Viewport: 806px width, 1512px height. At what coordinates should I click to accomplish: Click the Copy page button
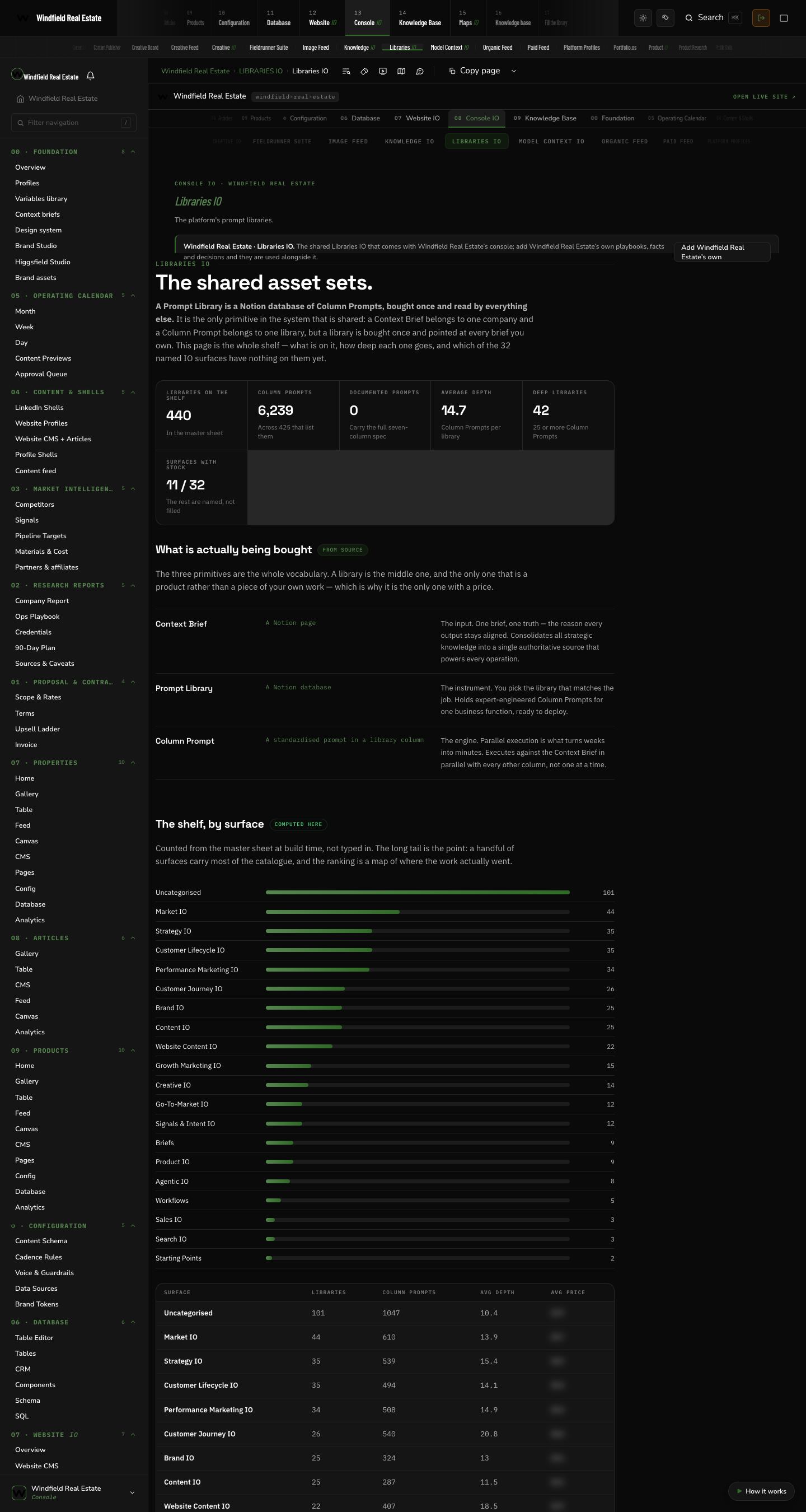[475, 71]
